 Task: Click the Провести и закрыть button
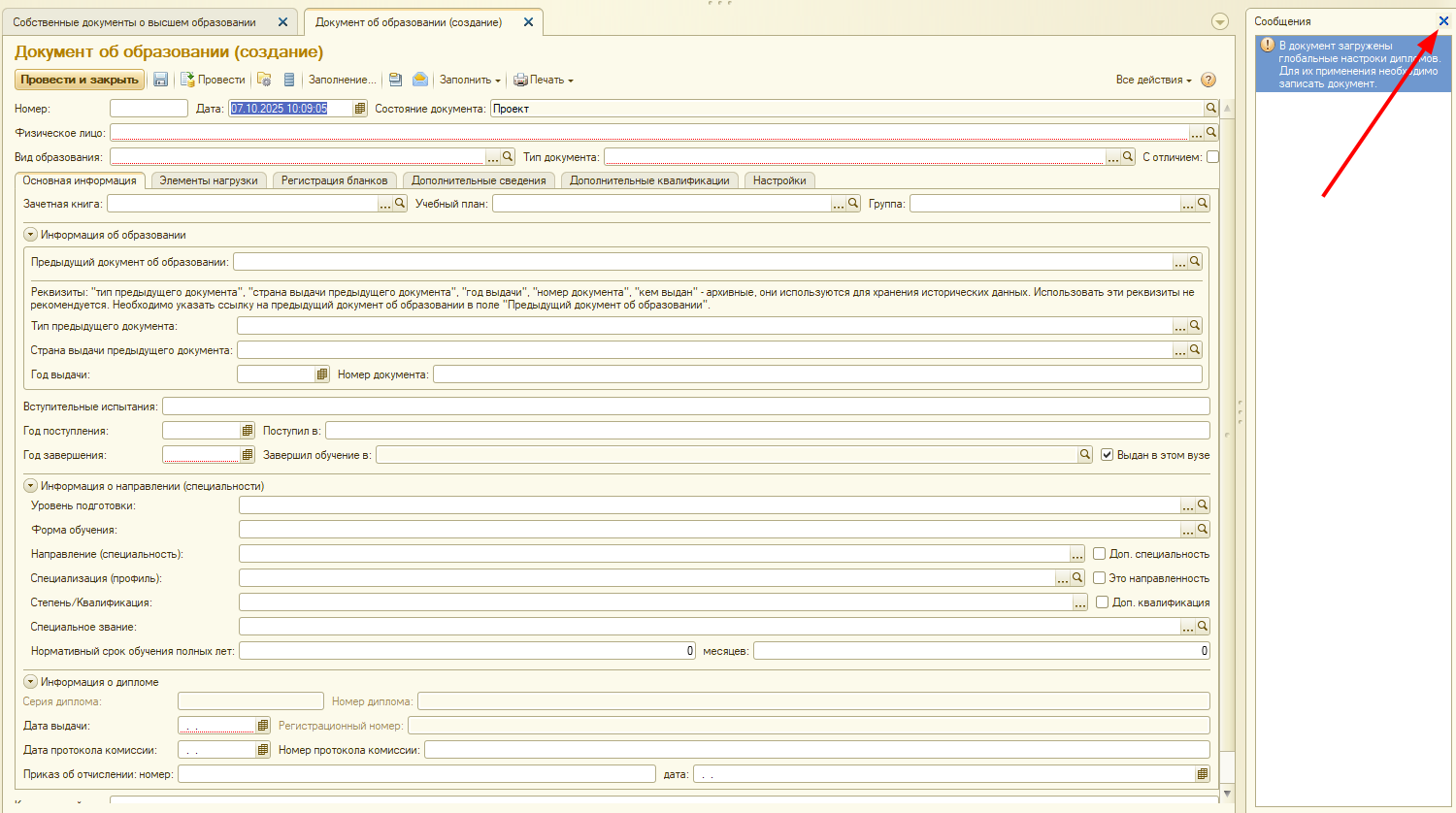point(80,80)
